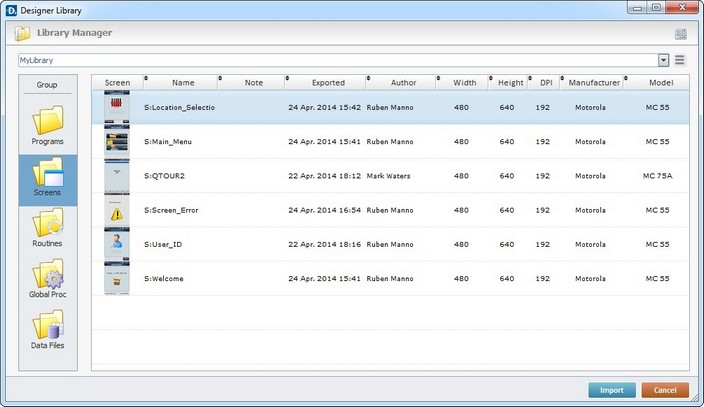The width and height of the screenshot is (704, 407).
Task: Click the Designer Library app icon in title bar
Action: (11, 10)
